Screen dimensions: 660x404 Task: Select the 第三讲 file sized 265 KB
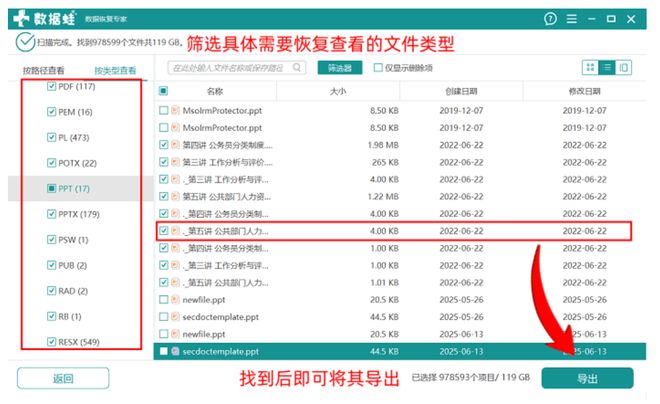point(227,162)
